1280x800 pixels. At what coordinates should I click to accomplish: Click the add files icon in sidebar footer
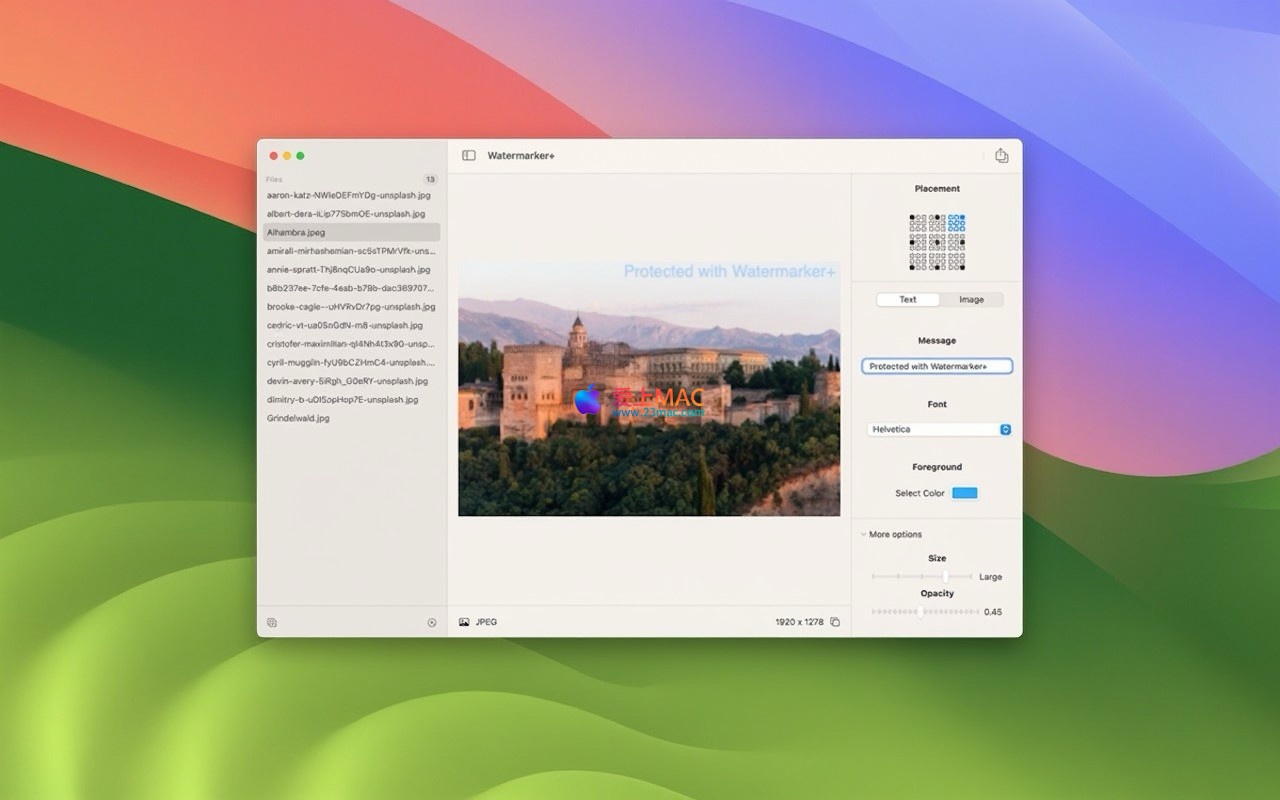[x=272, y=622]
